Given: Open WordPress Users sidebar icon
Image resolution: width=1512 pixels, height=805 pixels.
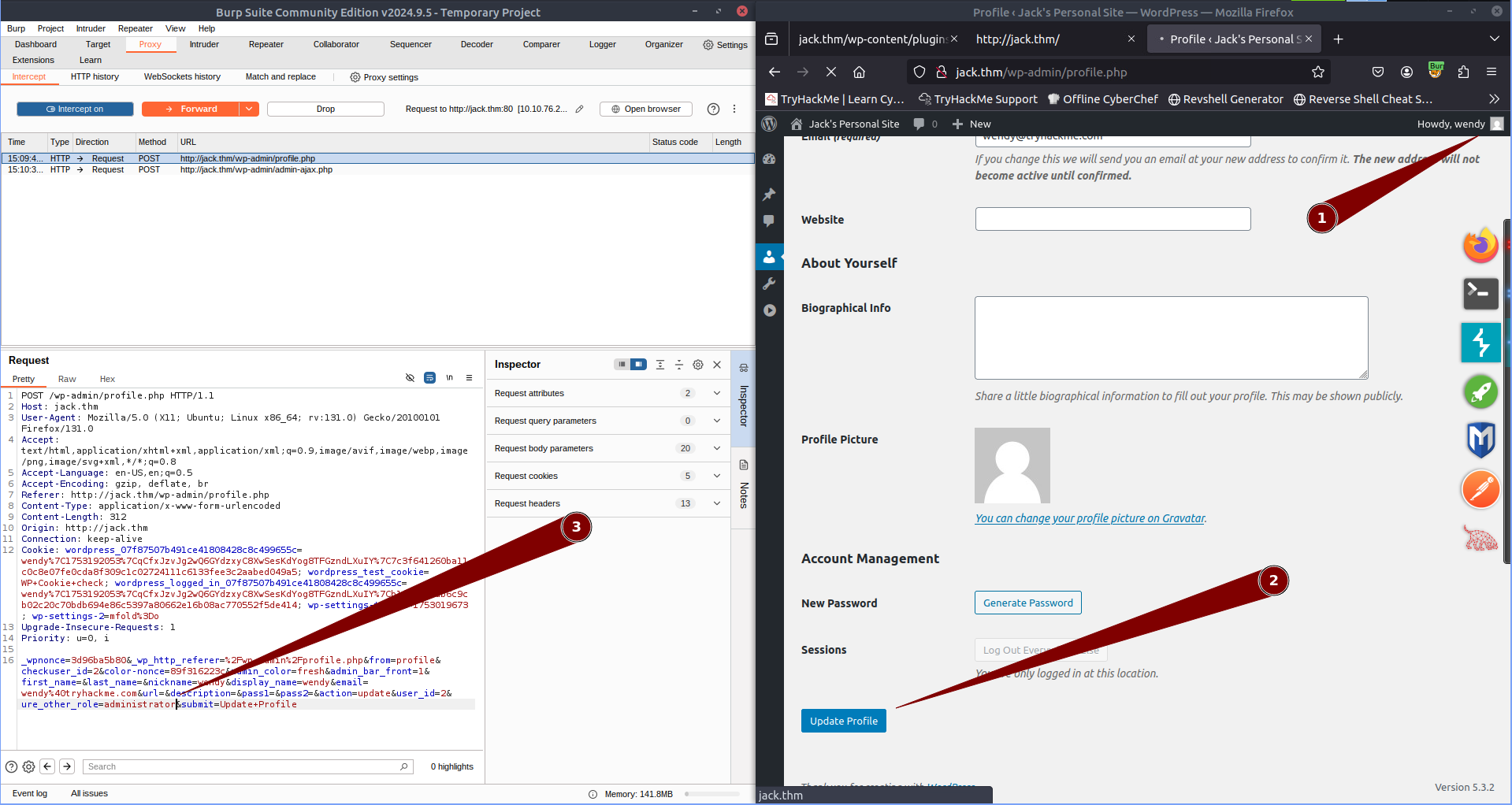Looking at the screenshot, I should [x=769, y=257].
